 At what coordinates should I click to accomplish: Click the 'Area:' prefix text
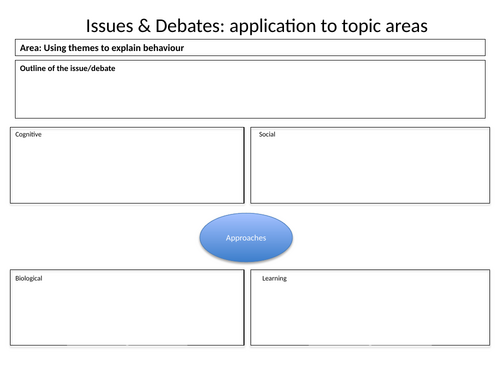pyautogui.click(x=31, y=48)
